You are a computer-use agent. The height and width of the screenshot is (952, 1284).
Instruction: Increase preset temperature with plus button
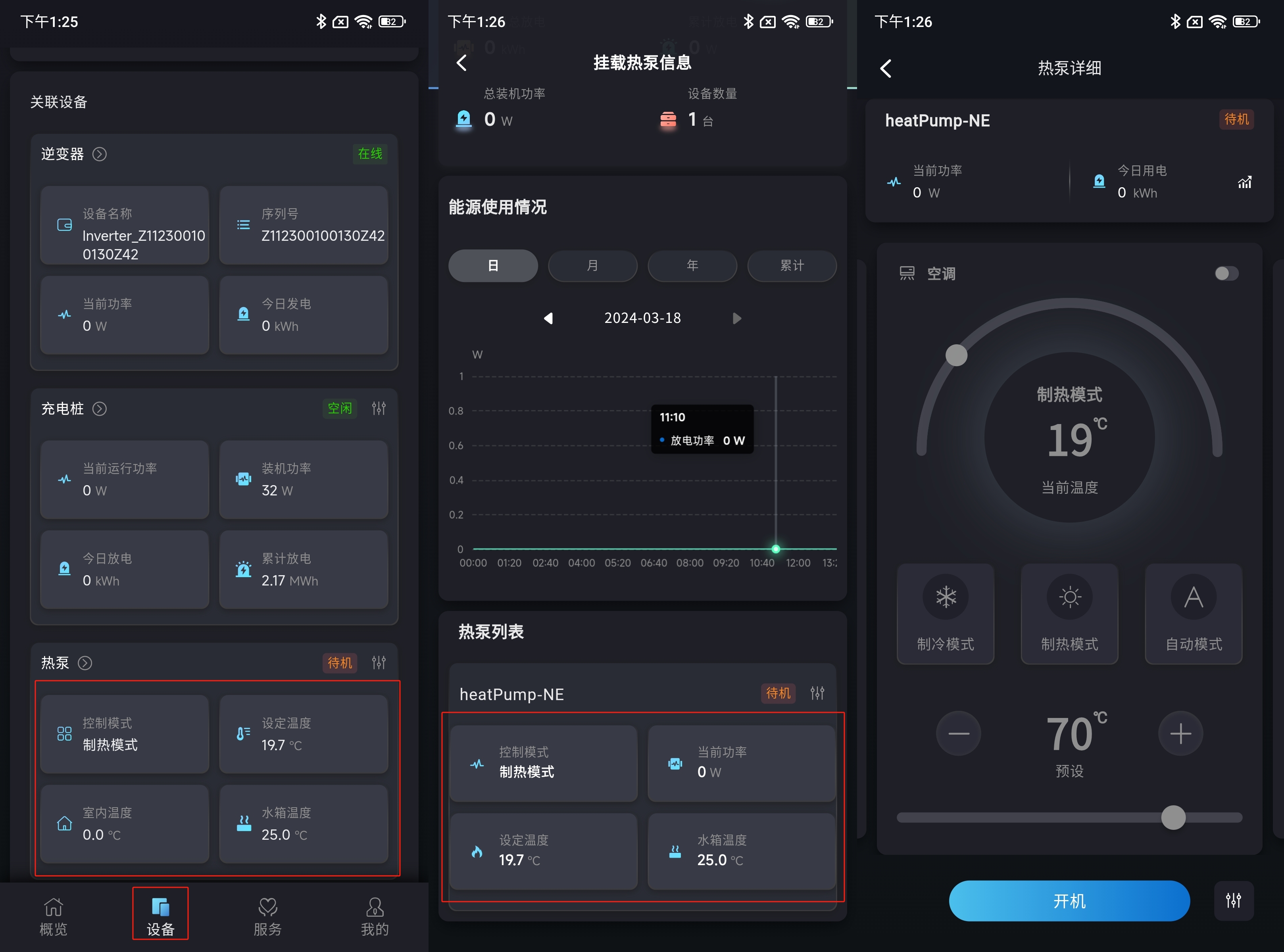point(1180,733)
